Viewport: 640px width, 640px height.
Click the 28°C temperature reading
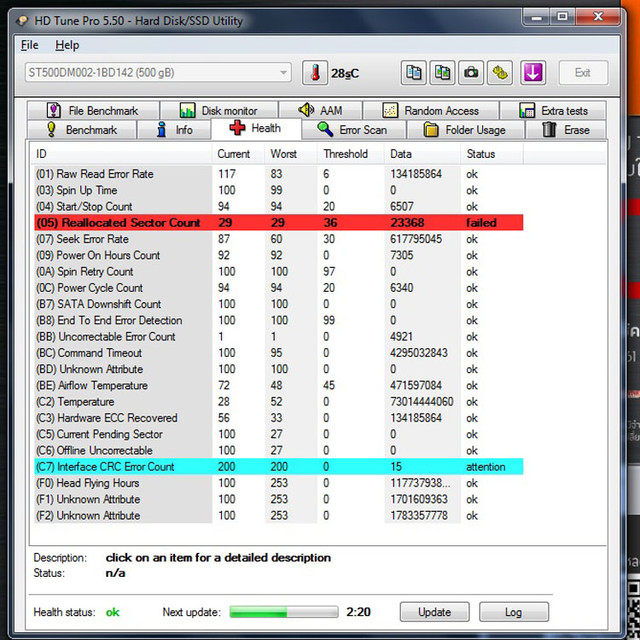[x=345, y=73]
